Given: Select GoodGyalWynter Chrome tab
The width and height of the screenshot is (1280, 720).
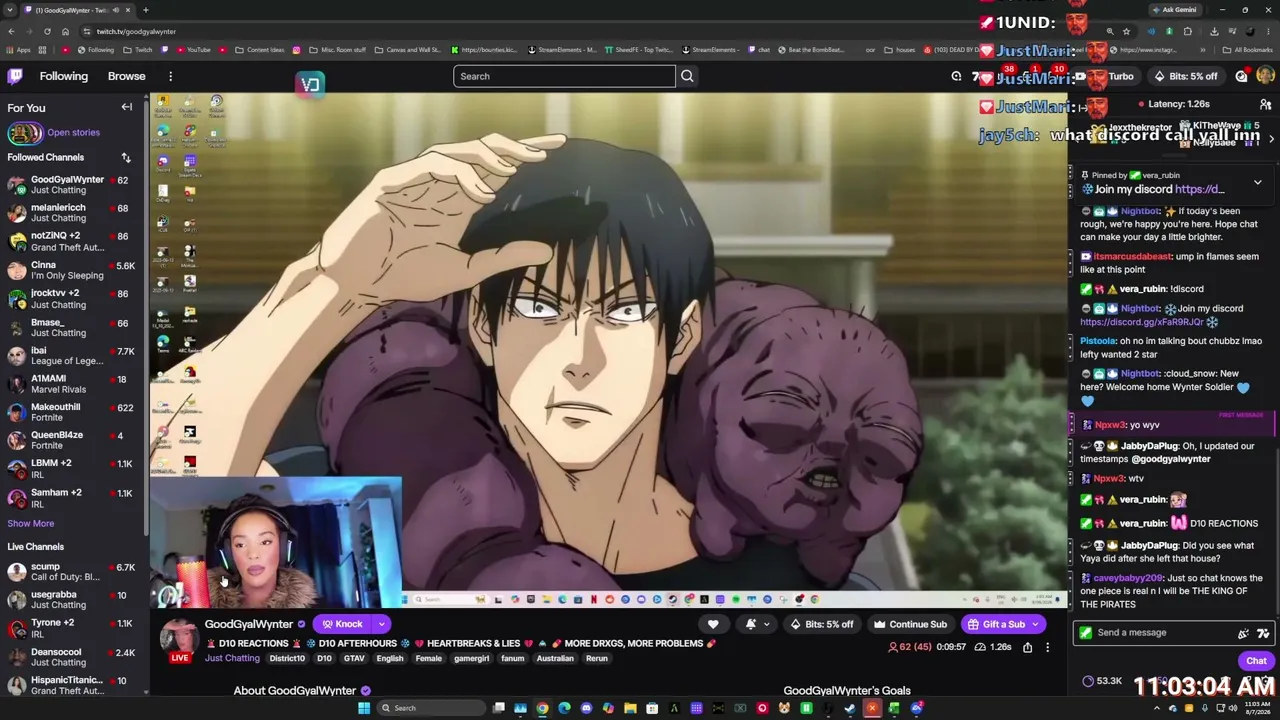Looking at the screenshot, I should click(x=77, y=10).
